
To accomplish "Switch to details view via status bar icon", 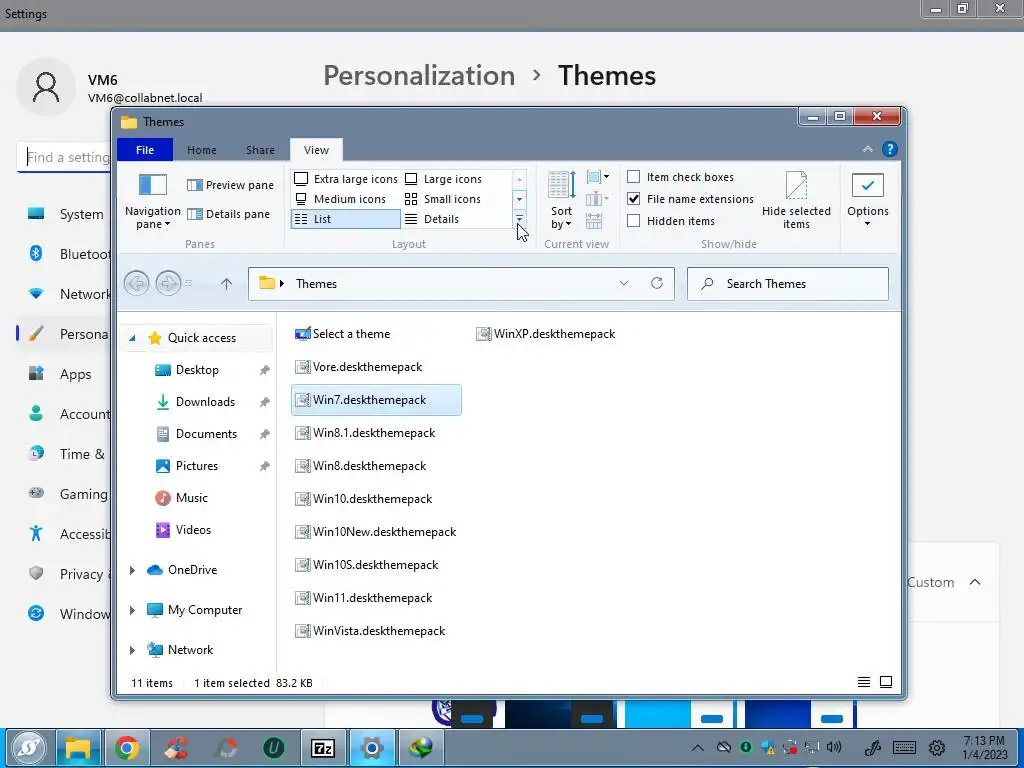I will (863, 682).
